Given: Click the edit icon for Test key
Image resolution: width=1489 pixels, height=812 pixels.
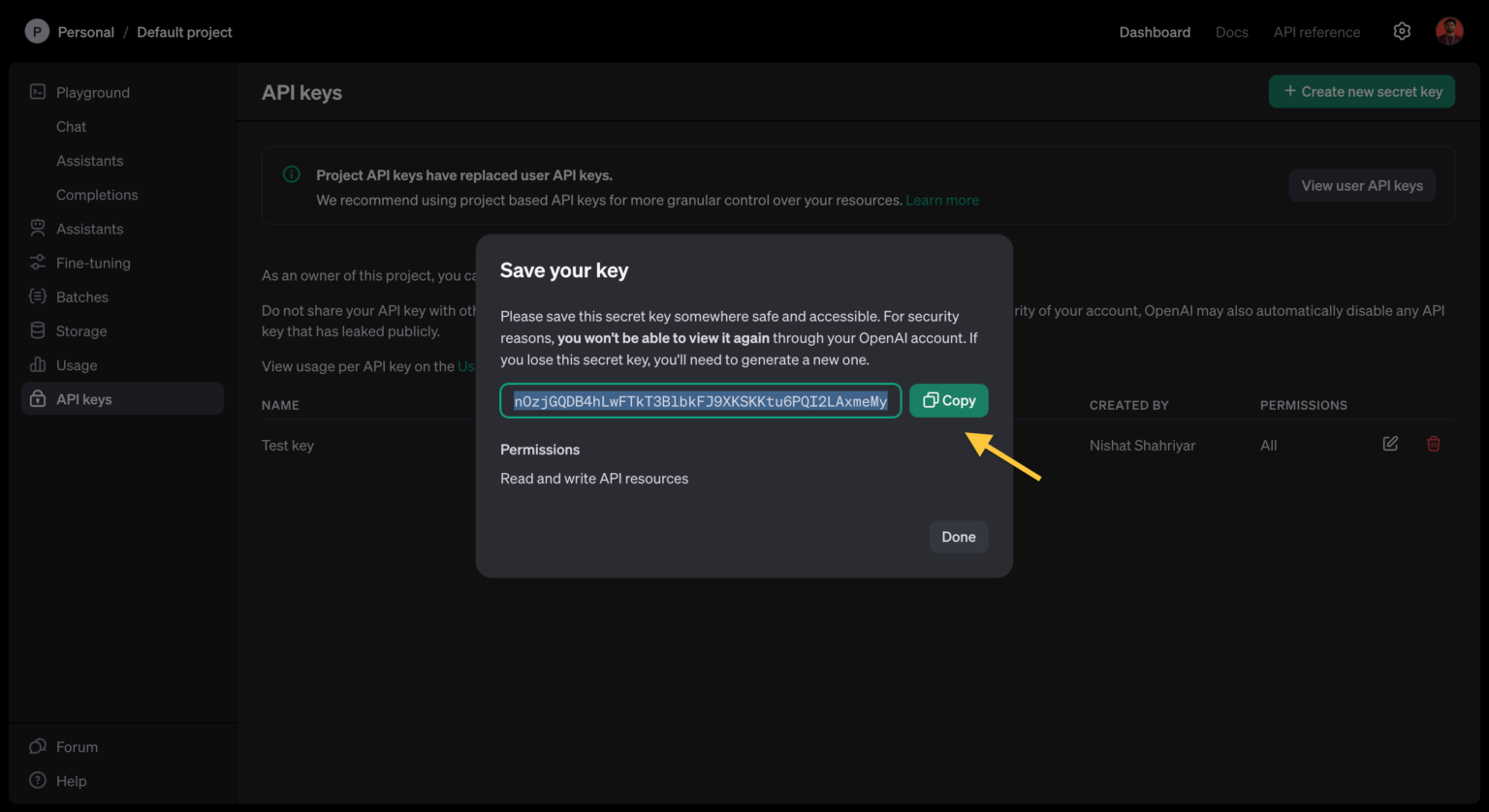Looking at the screenshot, I should [x=1390, y=444].
